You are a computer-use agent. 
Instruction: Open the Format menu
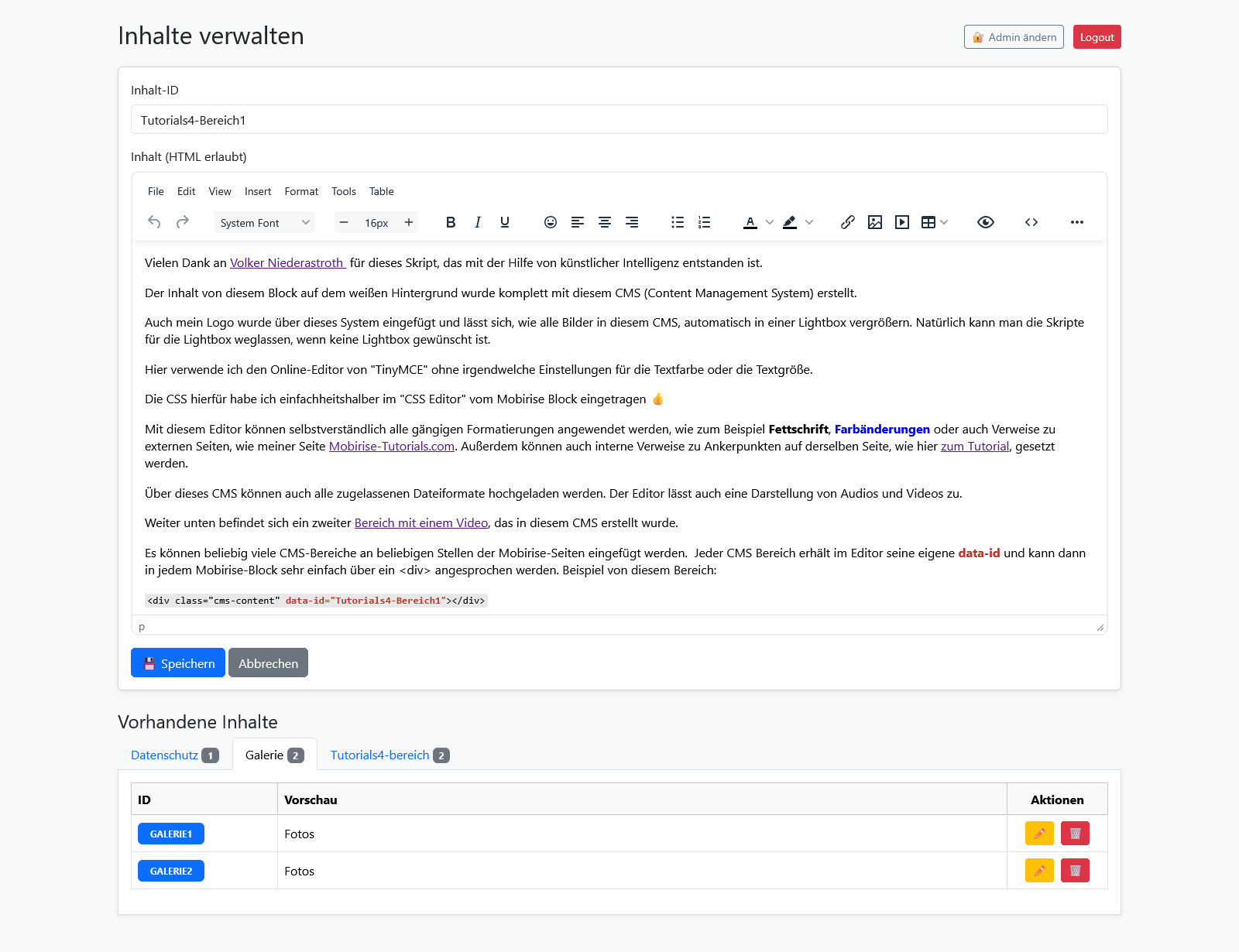[x=301, y=191]
